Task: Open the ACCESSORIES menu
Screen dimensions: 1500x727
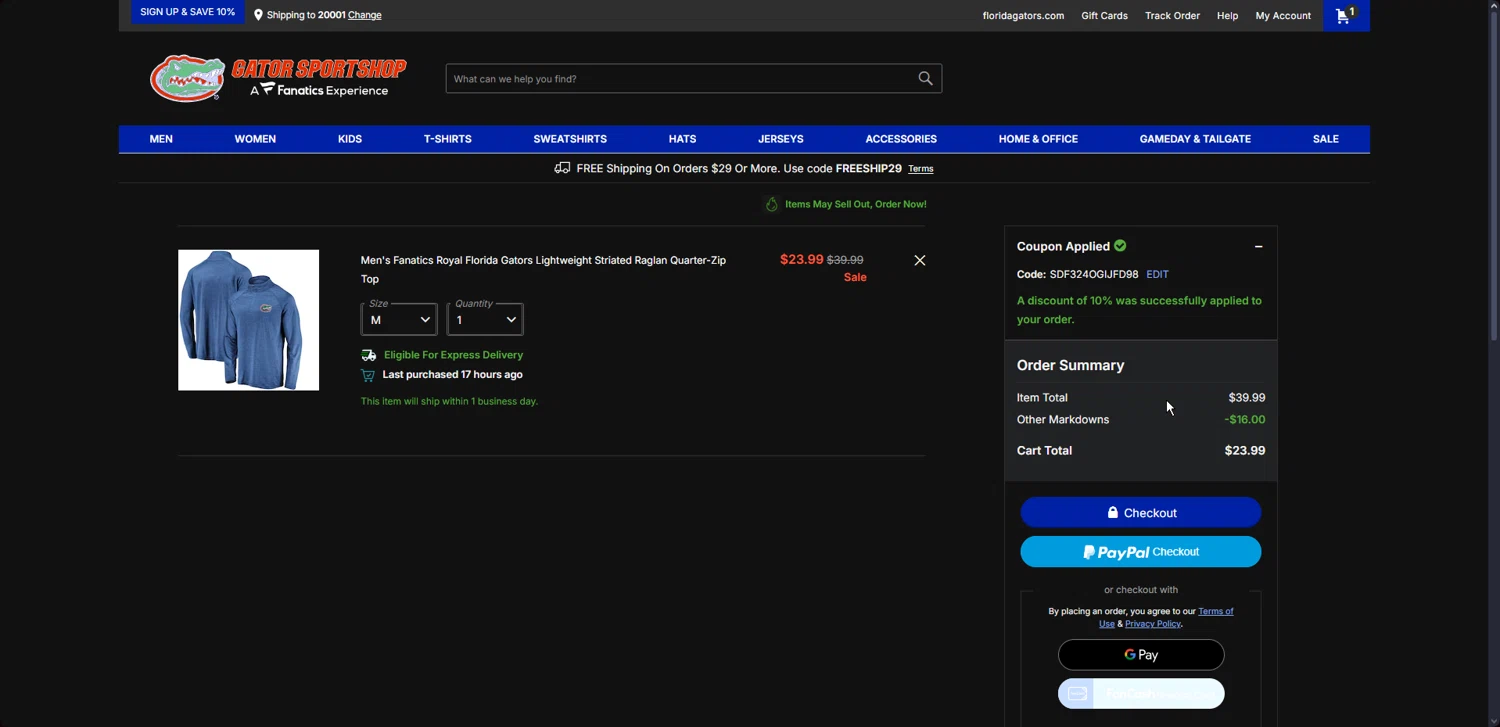Action: pos(901,139)
